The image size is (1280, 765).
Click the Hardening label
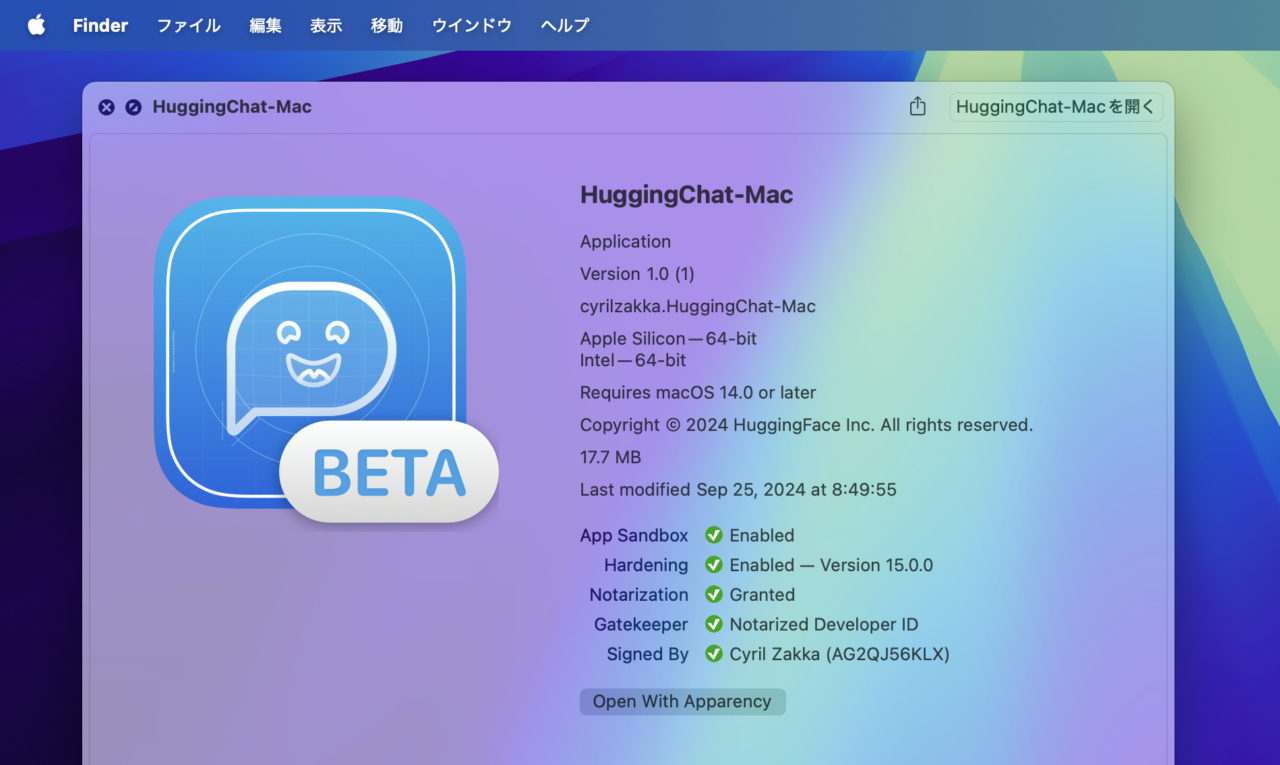pyautogui.click(x=646, y=565)
